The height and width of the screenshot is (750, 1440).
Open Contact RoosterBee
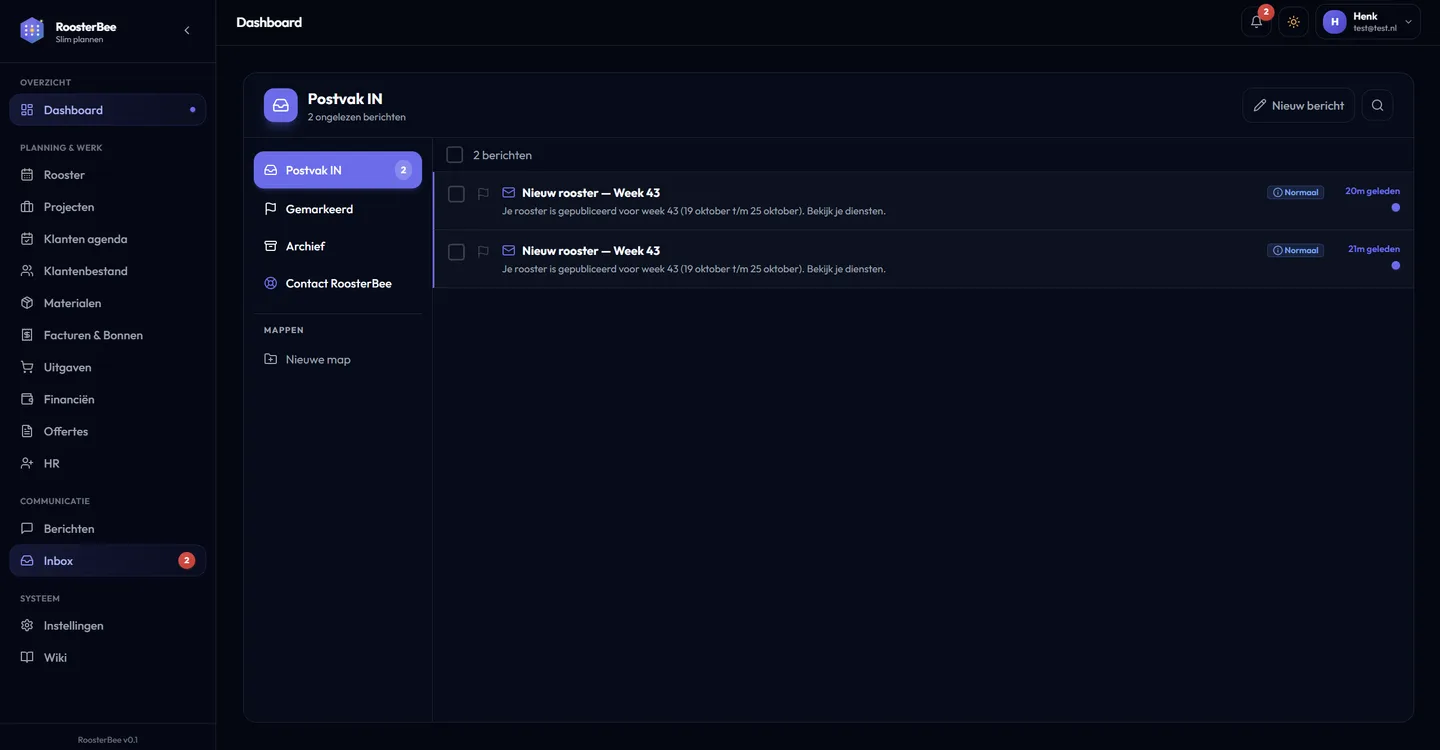click(338, 283)
